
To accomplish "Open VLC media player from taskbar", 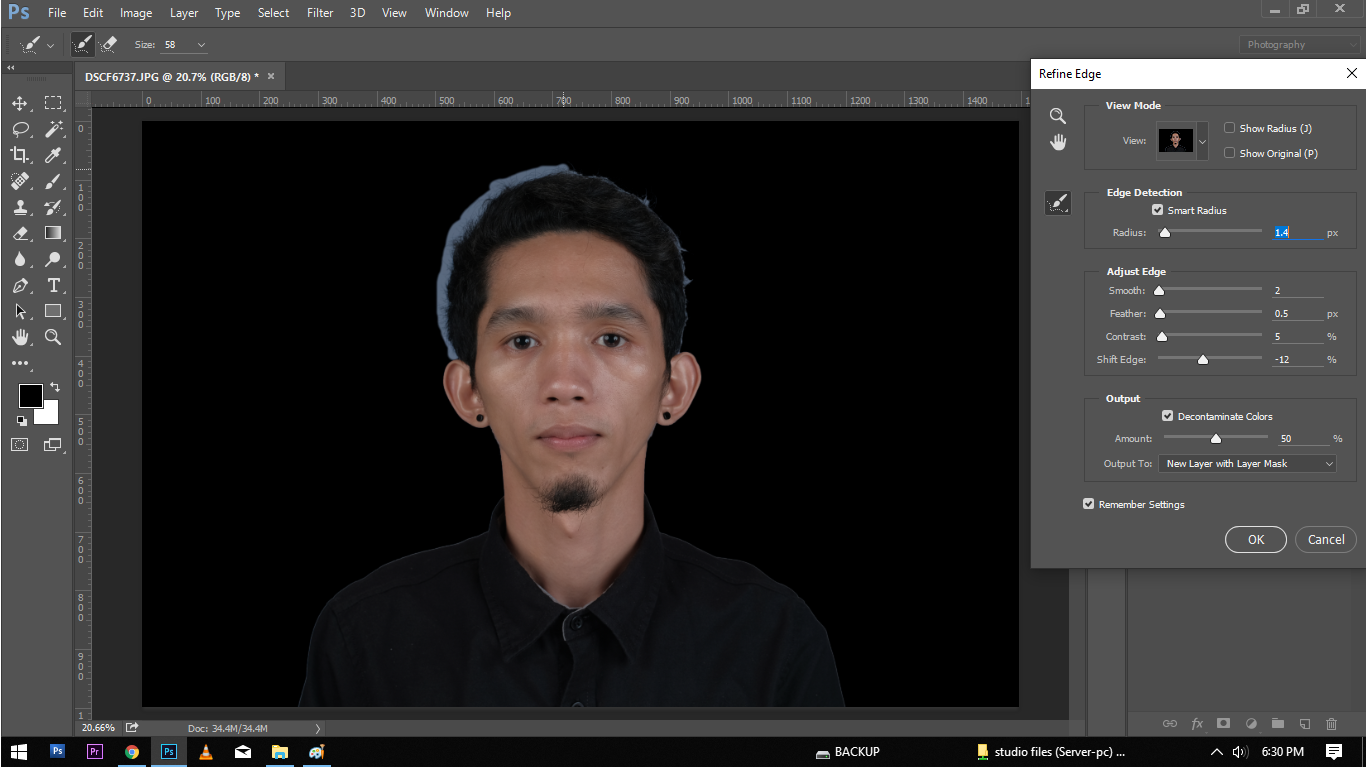I will [x=206, y=752].
